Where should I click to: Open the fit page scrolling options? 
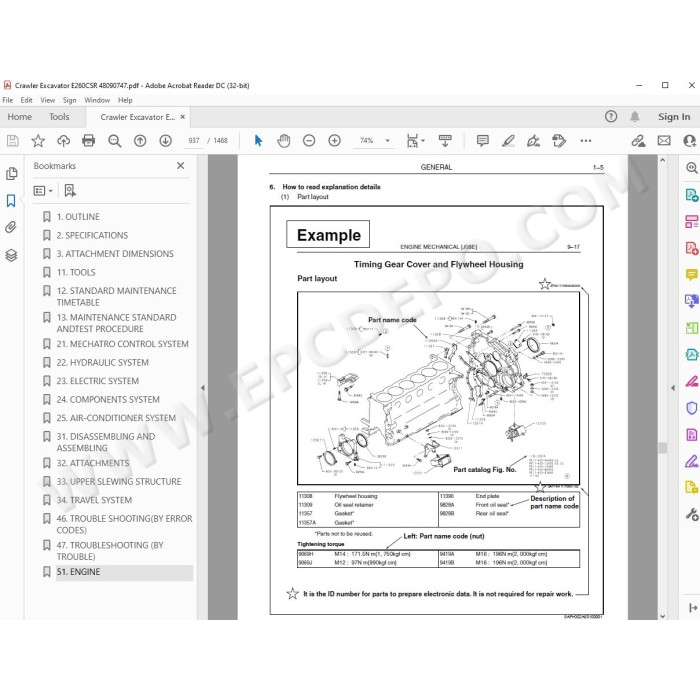pyautogui.click(x=415, y=141)
